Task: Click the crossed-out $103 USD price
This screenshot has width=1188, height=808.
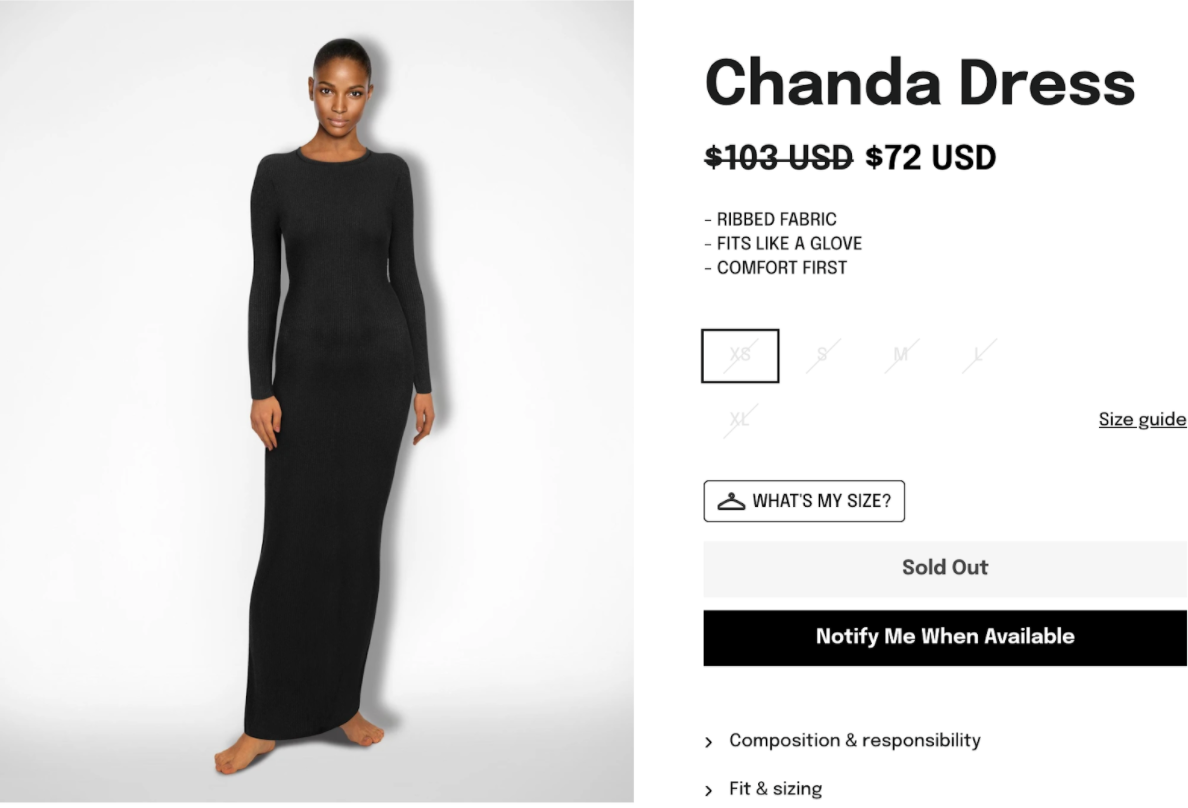Action: [x=779, y=158]
